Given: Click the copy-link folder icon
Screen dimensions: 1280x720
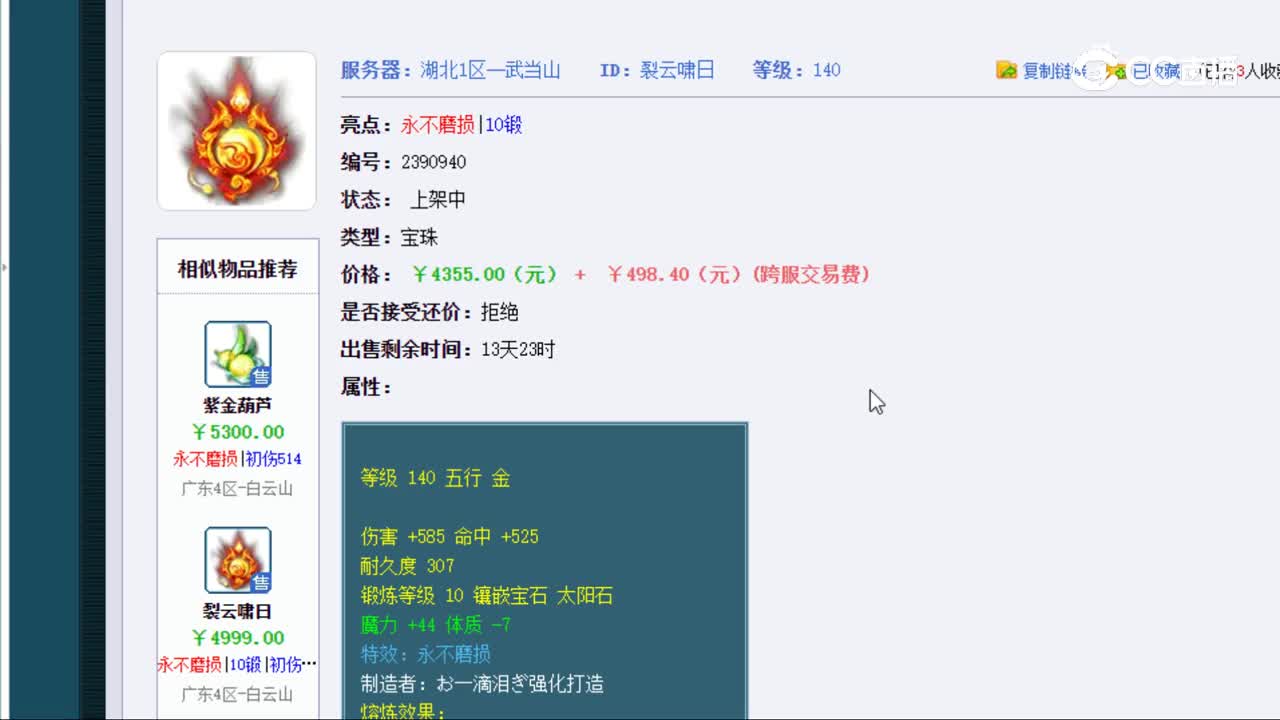Looking at the screenshot, I should point(1007,70).
